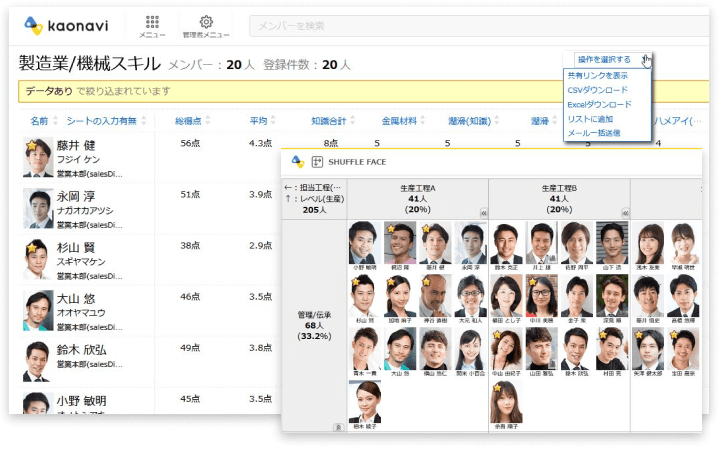Choose Excelダウンロード from the menu
This screenshot has height=450, width=720.
pos(600,104)
